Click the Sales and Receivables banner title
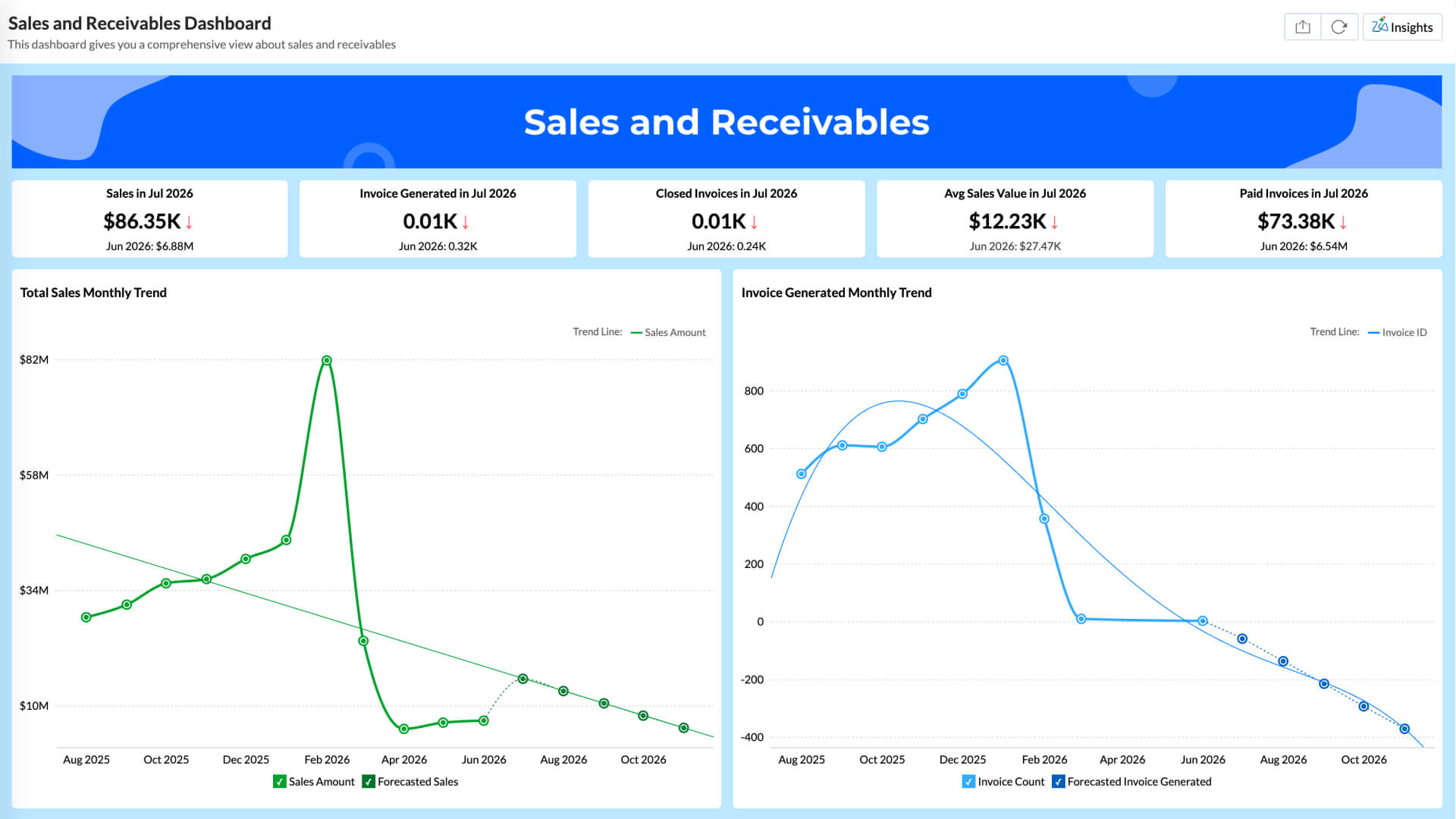 [x=726, y=122]
